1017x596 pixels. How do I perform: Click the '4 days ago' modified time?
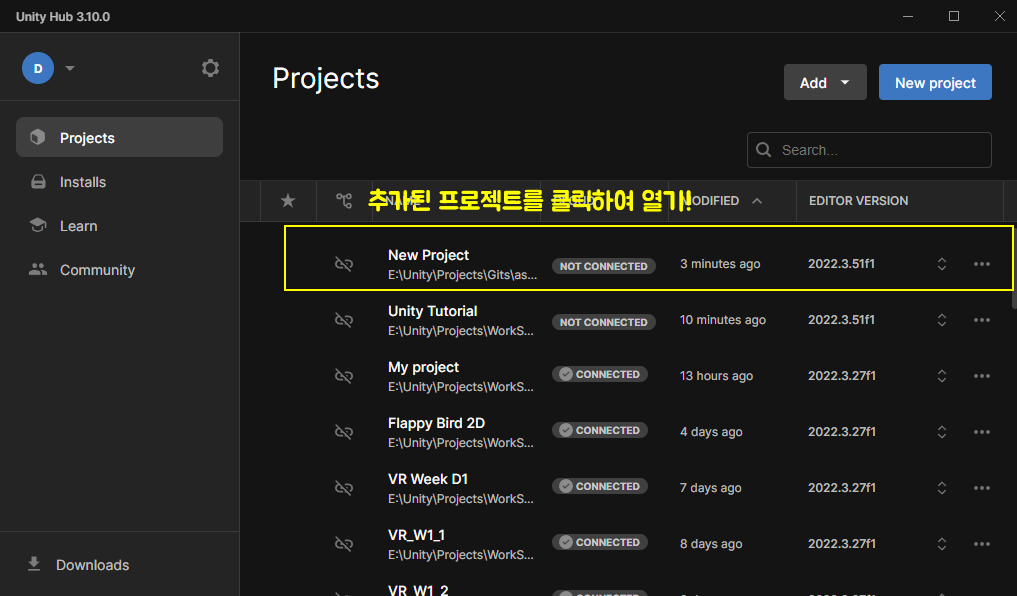(711, 432)
